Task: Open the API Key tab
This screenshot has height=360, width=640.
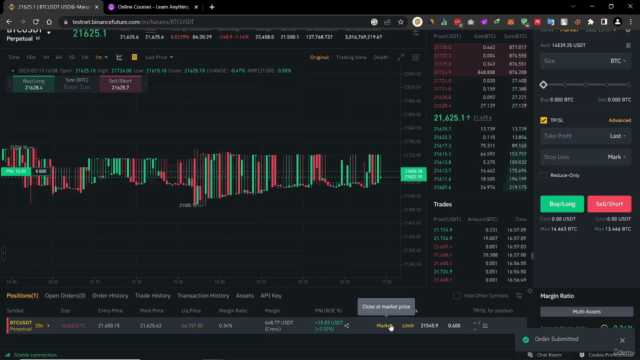Action: (271, 296)
